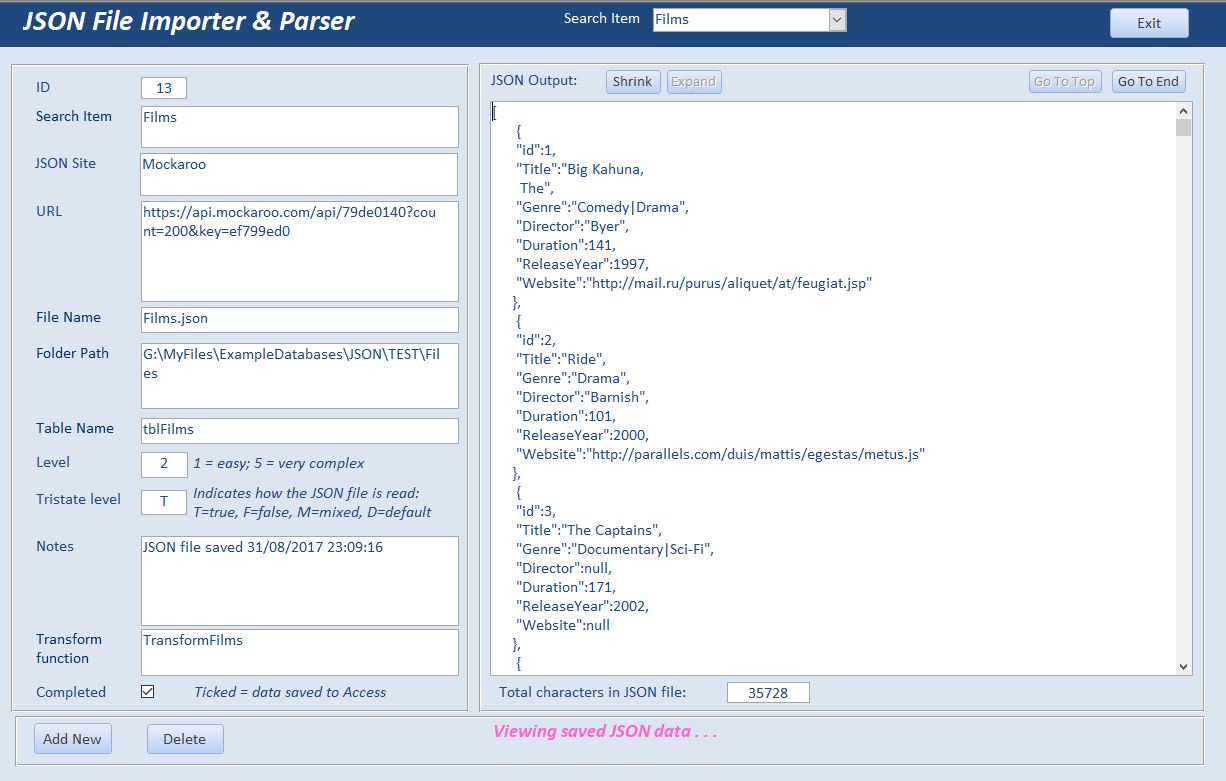Click the "Director":"Byer" line

pos(572,226)
